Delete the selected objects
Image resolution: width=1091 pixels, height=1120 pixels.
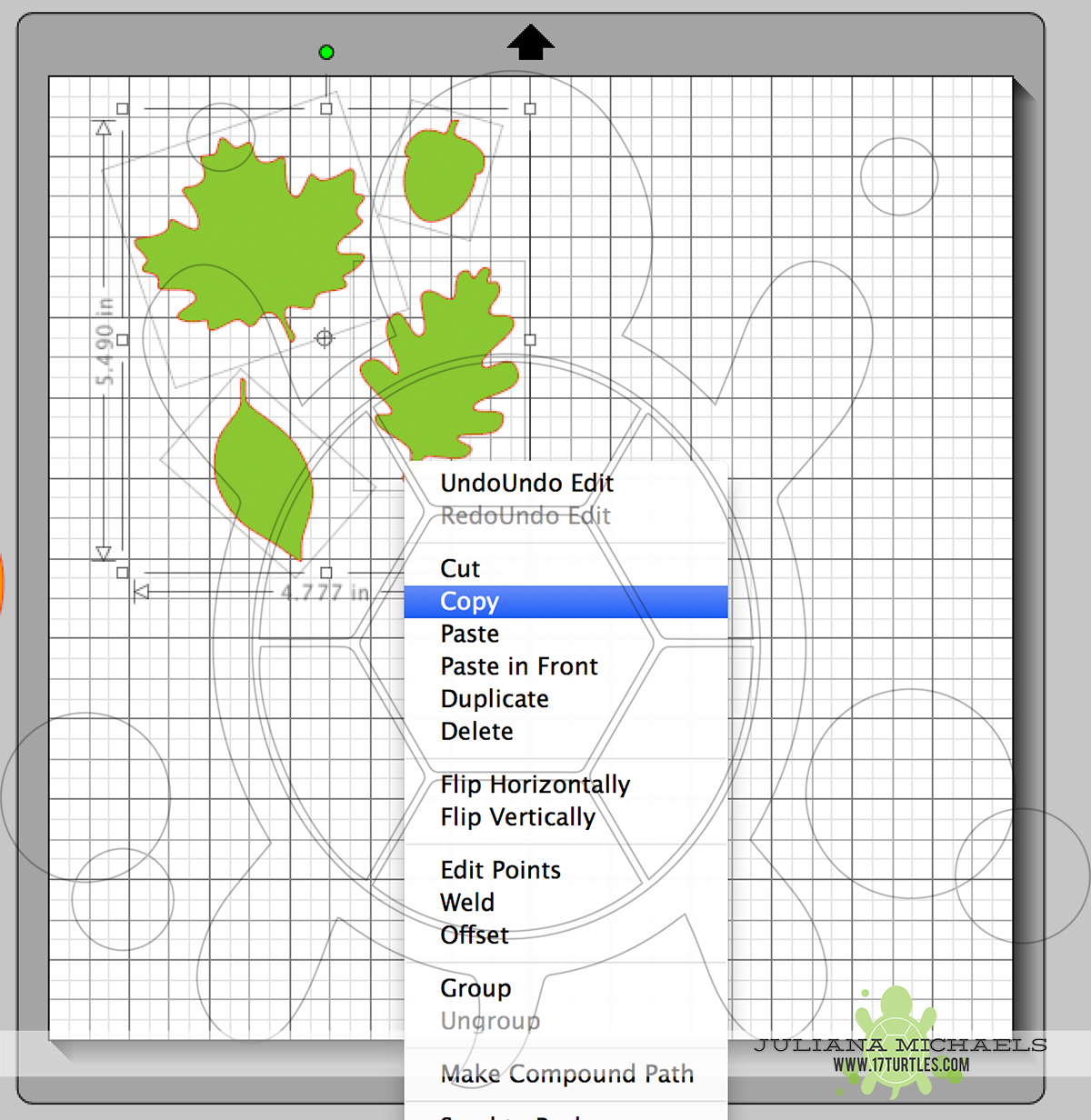[x=476, y=731]
